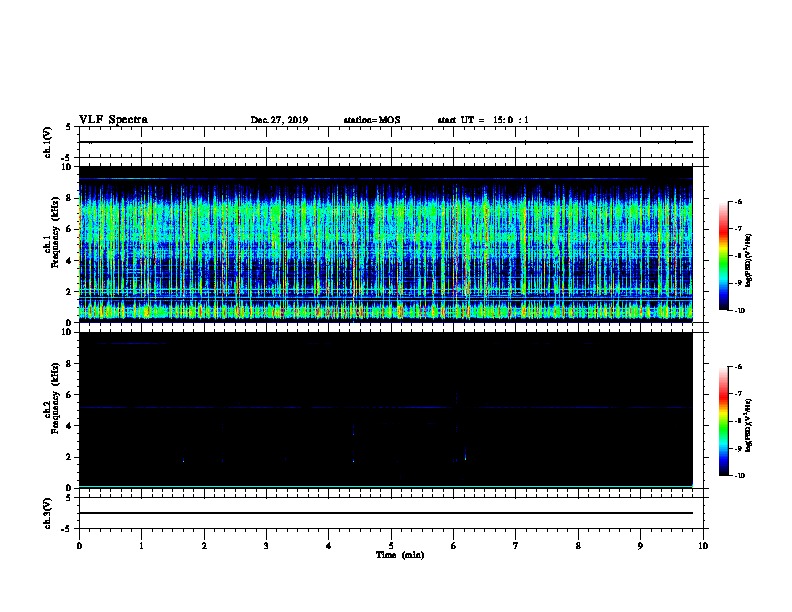Click the "6" kHz tick of ch.1 spectrogram
This screenshot has height=612, width=792.
(x=70, y=229)
